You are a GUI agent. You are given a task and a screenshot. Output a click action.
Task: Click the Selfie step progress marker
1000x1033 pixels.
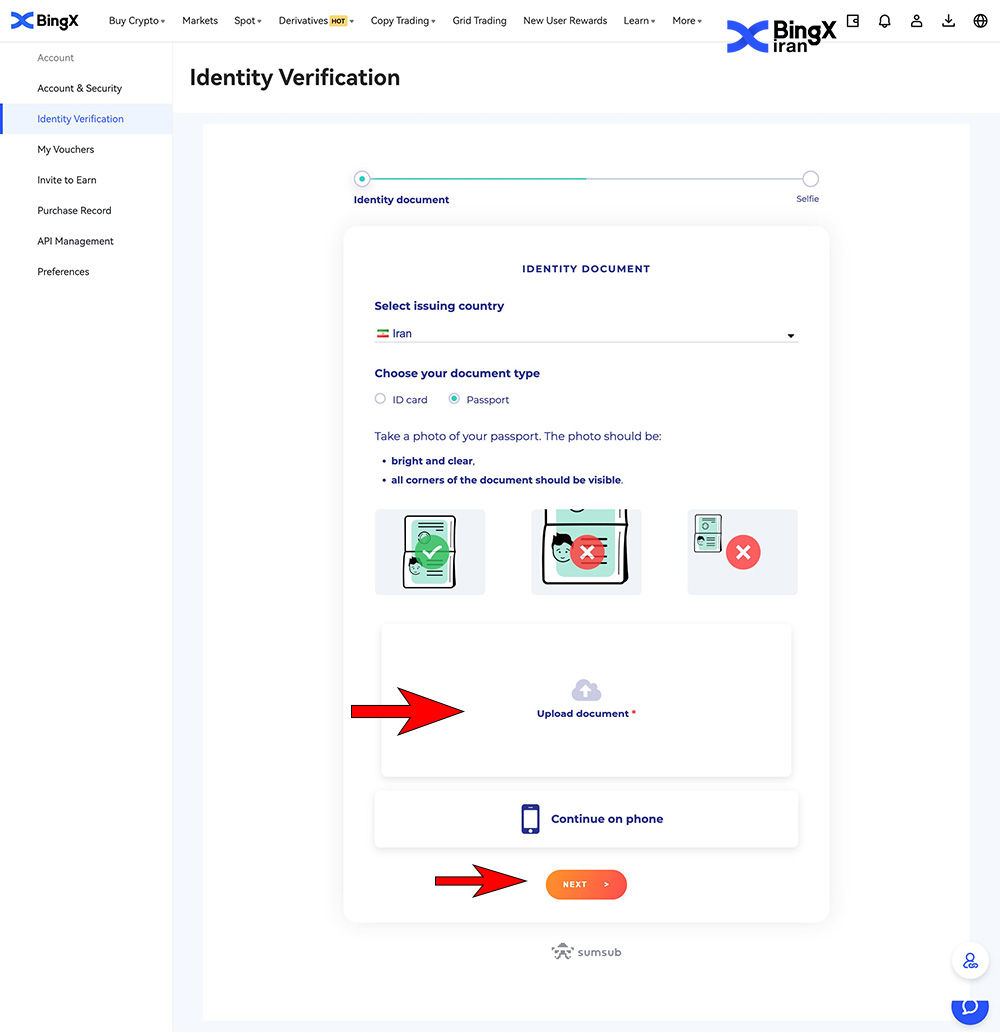(x=810, y=179)
